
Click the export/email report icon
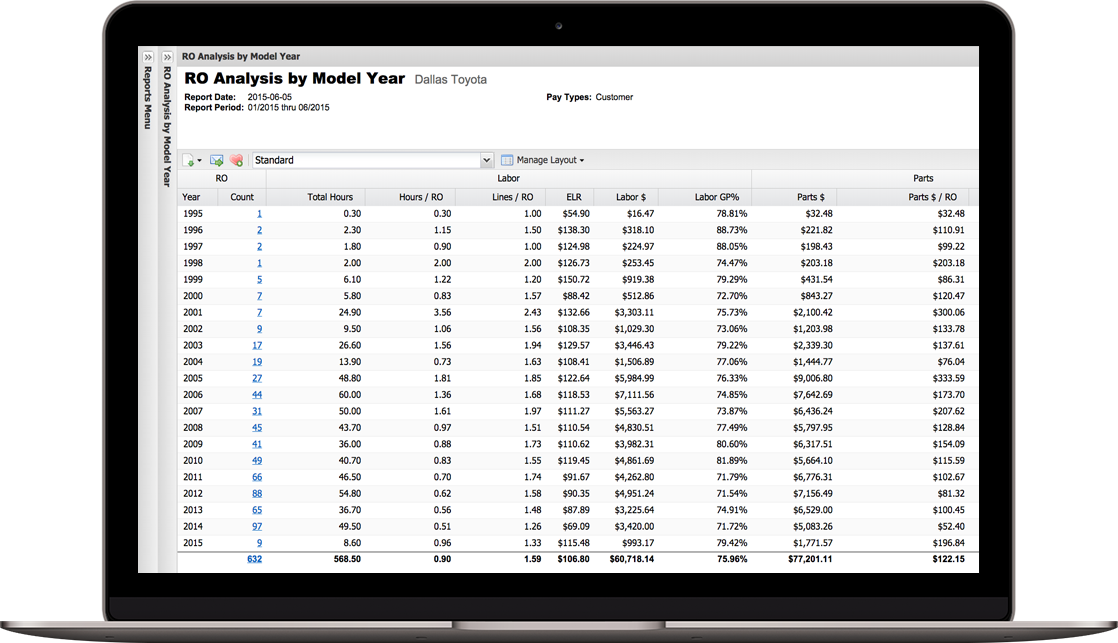coord(216,159)
